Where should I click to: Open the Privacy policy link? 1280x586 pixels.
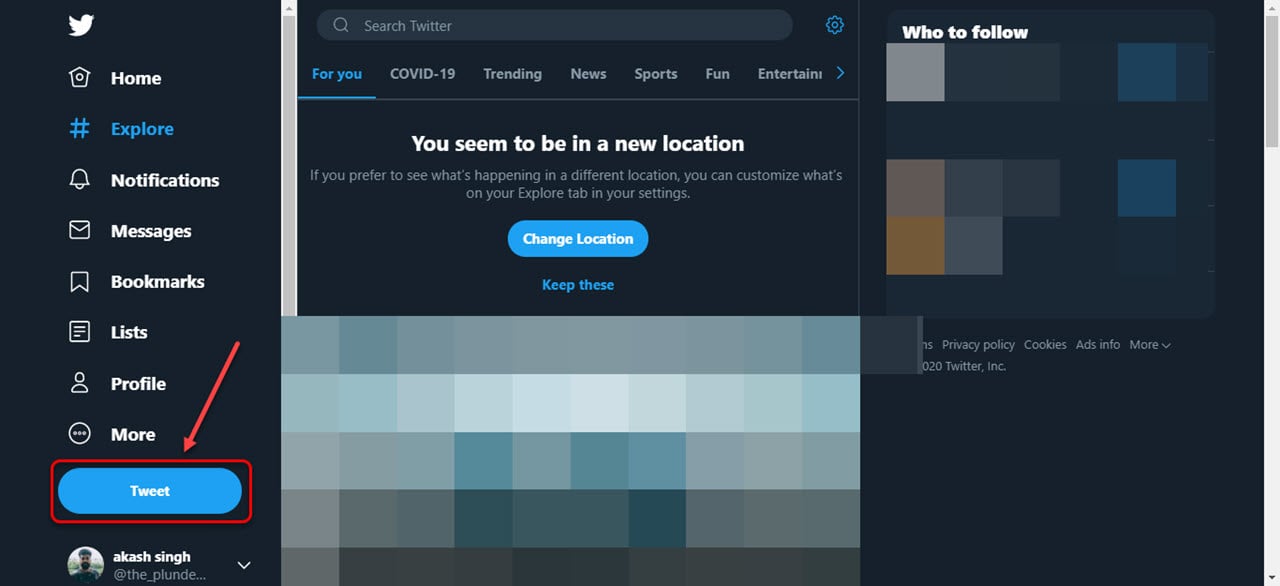pyautogui.click(x=978, y=344)
